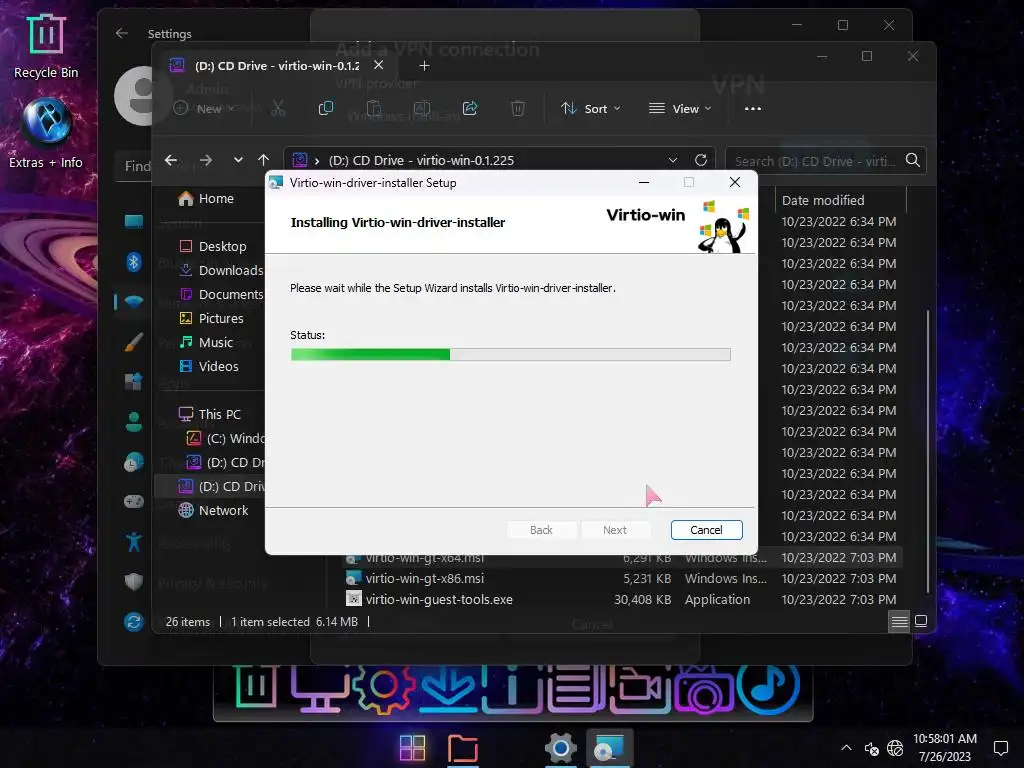This screenshot has height=768, width=1024.
Task: Open Windows Update icon in Settings sidebar
Action: coord(134,622)
